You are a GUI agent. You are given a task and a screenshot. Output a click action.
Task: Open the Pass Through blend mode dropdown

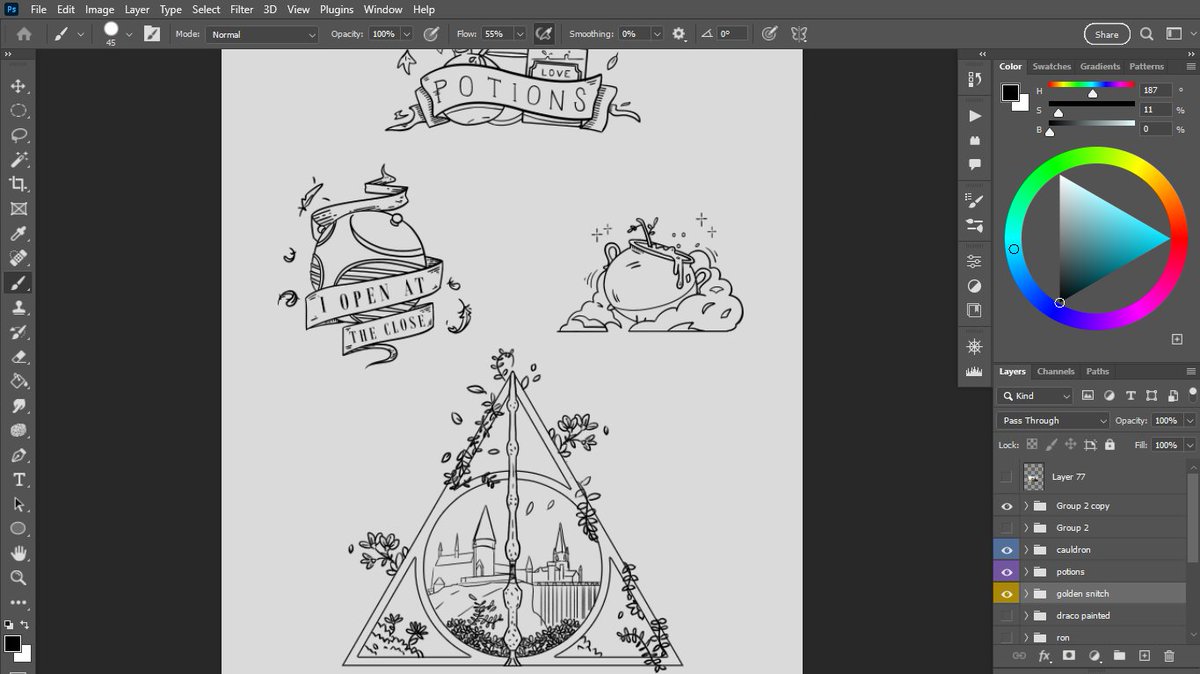point(1054,421)
